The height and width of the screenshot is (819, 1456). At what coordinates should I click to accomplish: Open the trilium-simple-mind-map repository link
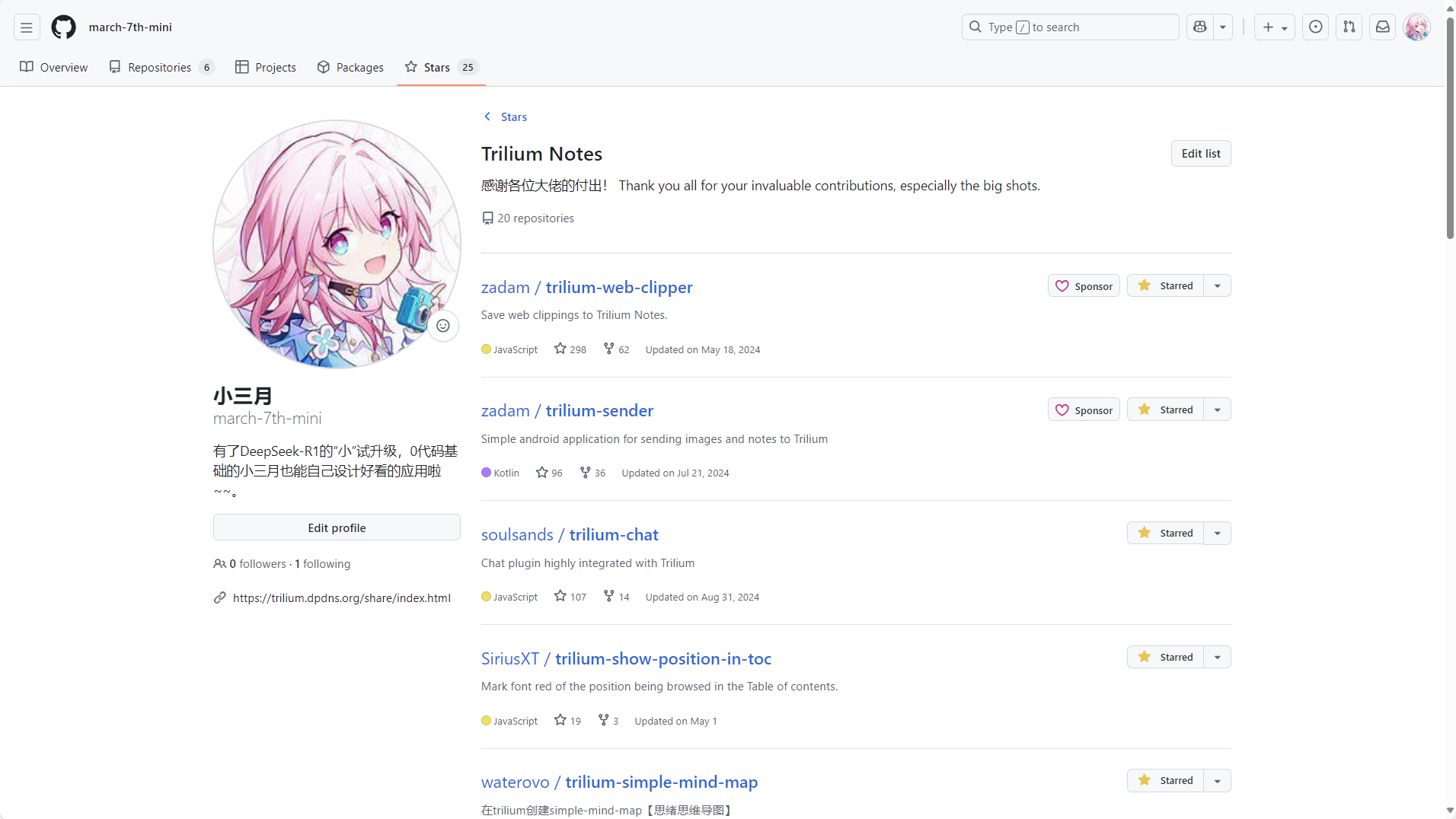coord(661,782)
